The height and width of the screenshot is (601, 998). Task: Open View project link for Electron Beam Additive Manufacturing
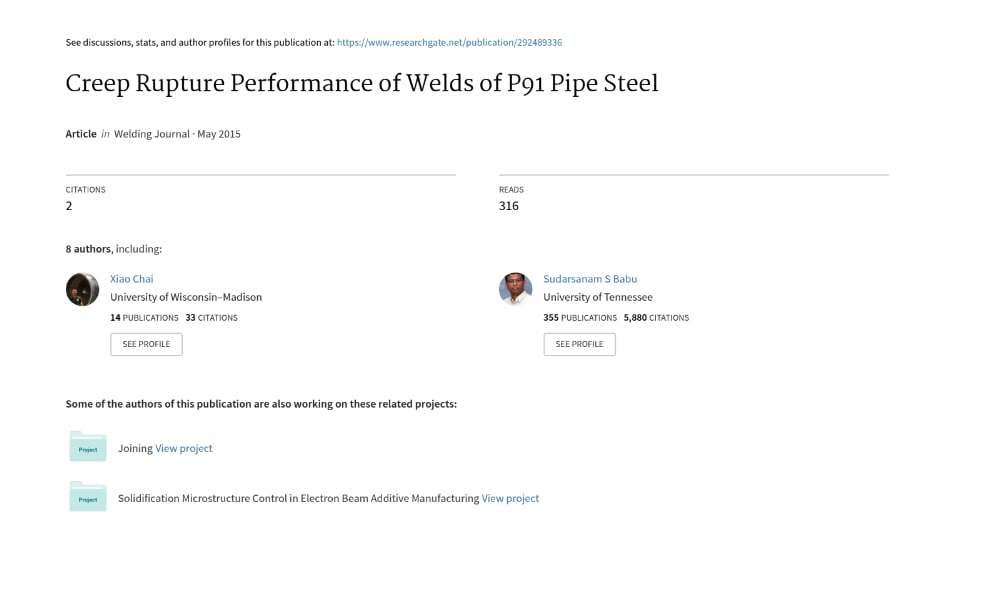(x=510, y=498)
